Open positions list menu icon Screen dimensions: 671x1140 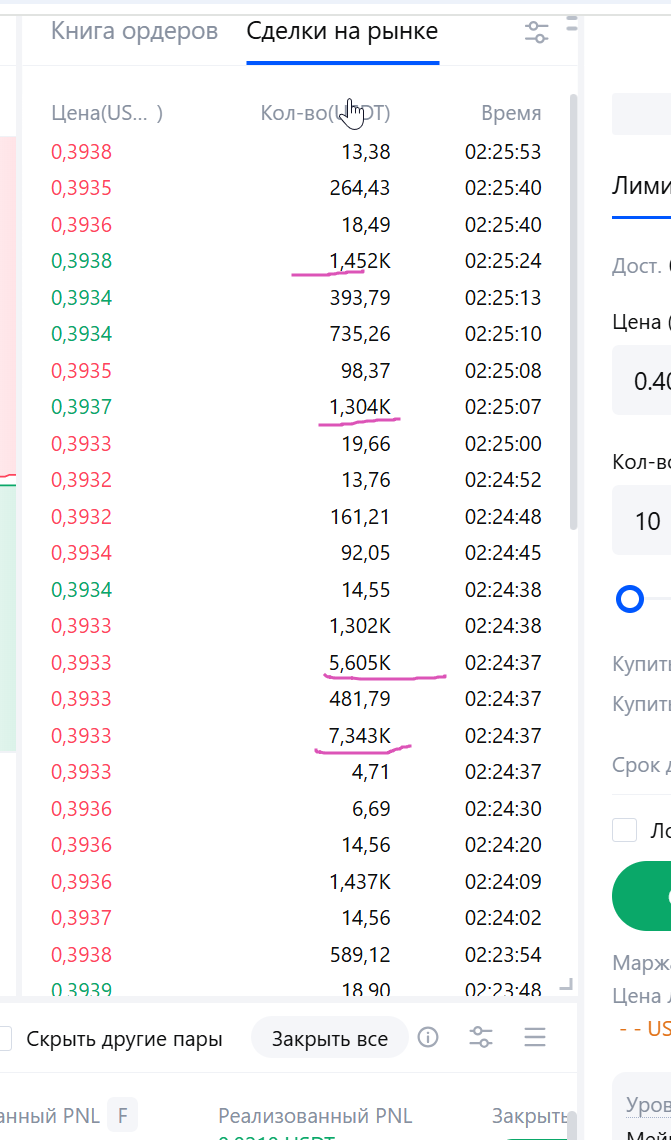click(x=535, y=1037)
